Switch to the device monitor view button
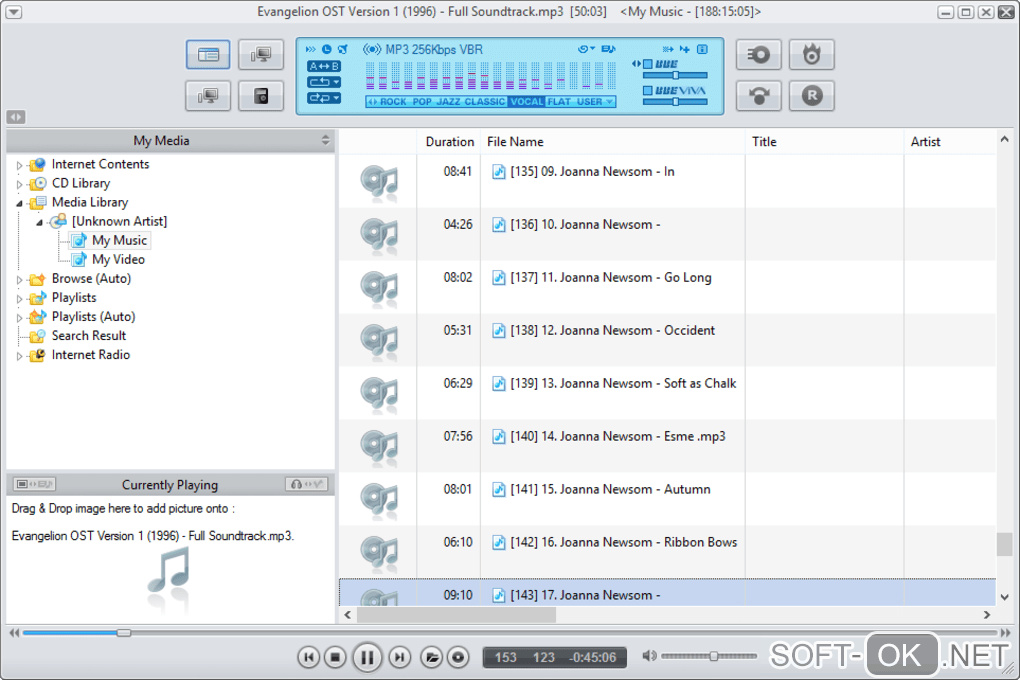The width and height of the screenshot is (1020, 680). 208,96
